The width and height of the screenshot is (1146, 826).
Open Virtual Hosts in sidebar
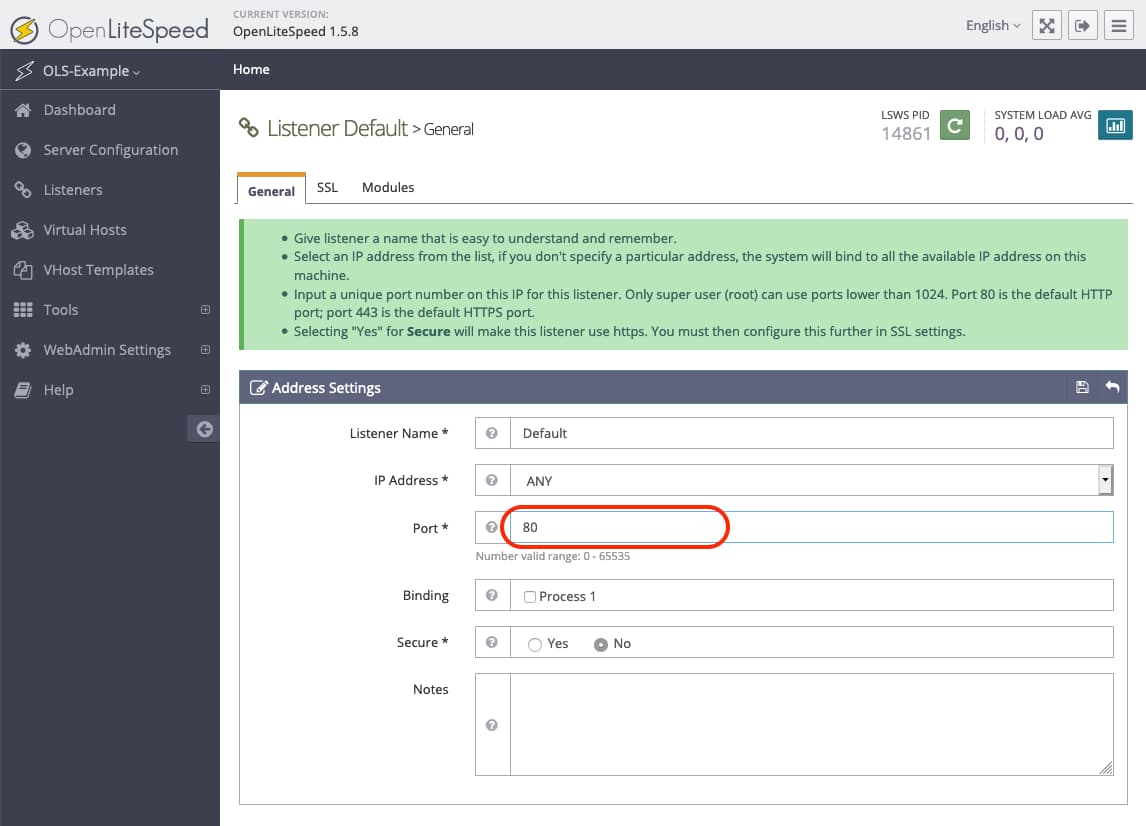pos(85,230)
